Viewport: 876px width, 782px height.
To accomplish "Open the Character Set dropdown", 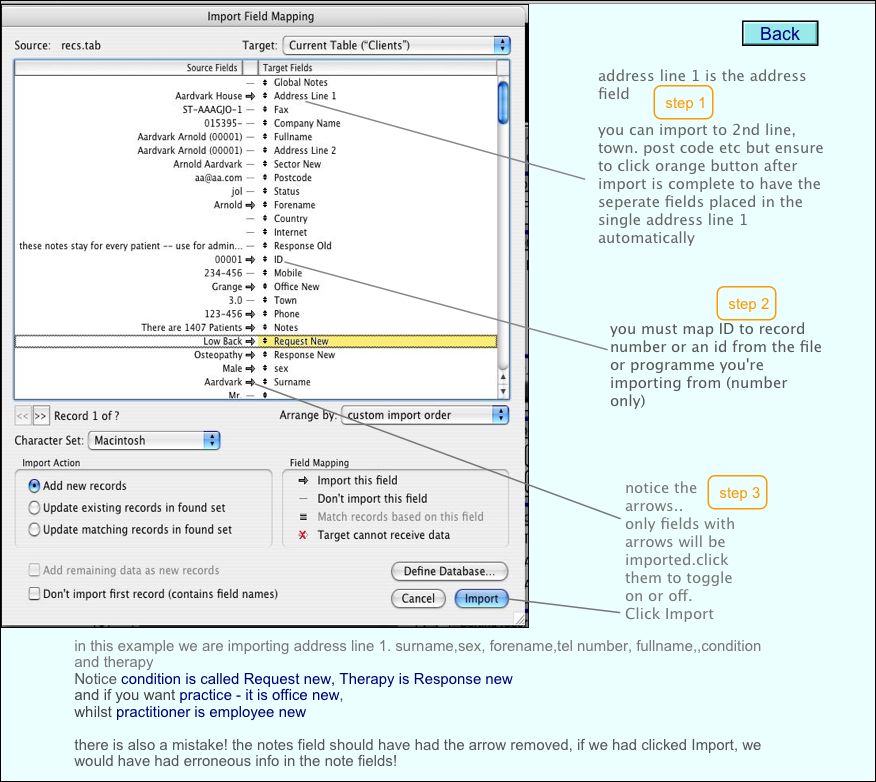I will pyautogui.click(x=154, y=440).
